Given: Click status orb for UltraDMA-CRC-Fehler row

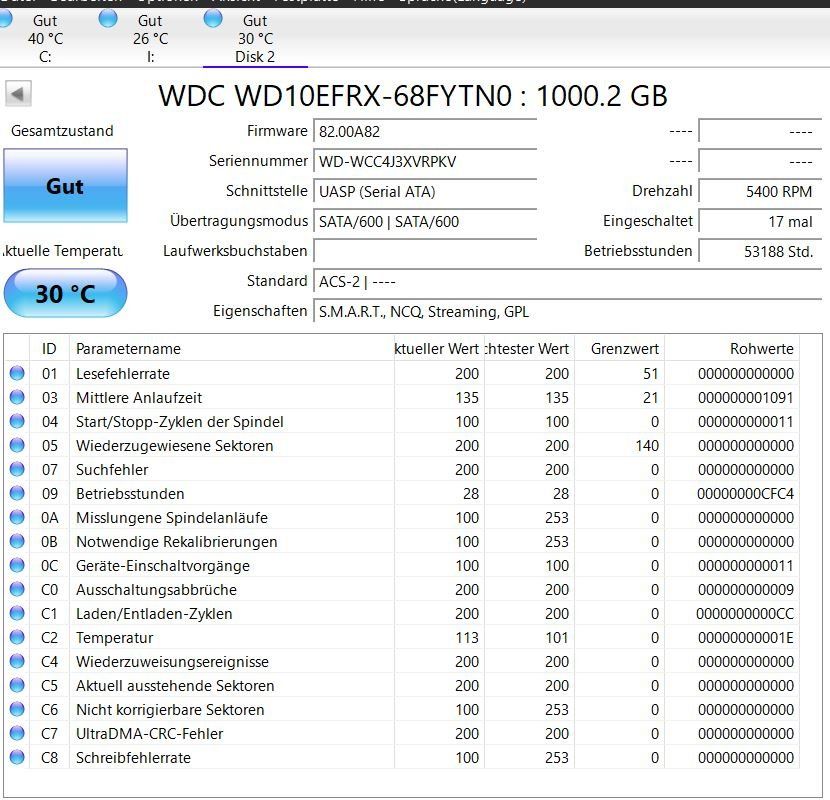Looking at the screenshot, I should (x=17, y=733).
